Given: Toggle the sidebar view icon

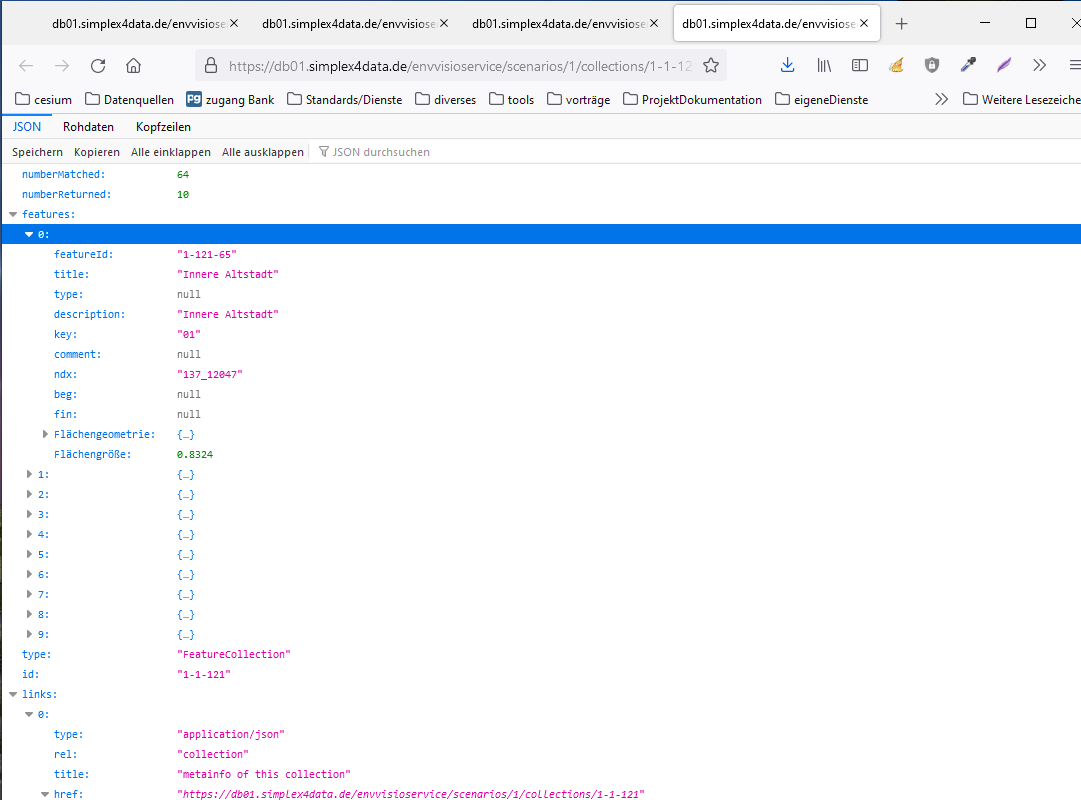Looking at the screenshot, I should tap(860, 65).
